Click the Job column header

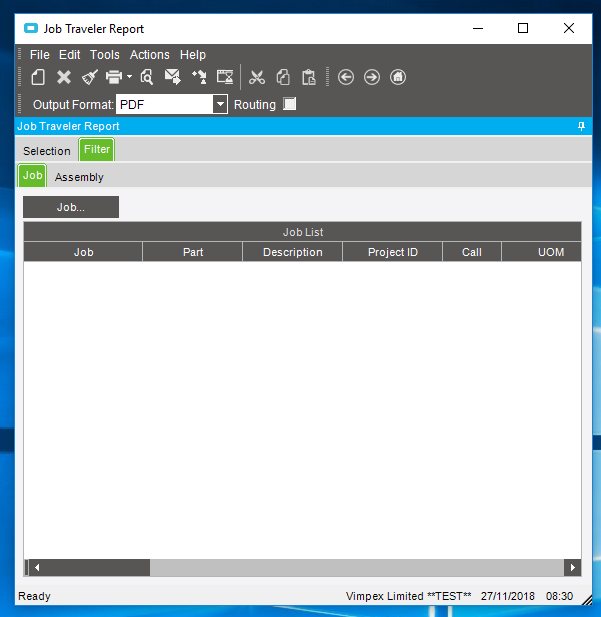click(83, 252)
